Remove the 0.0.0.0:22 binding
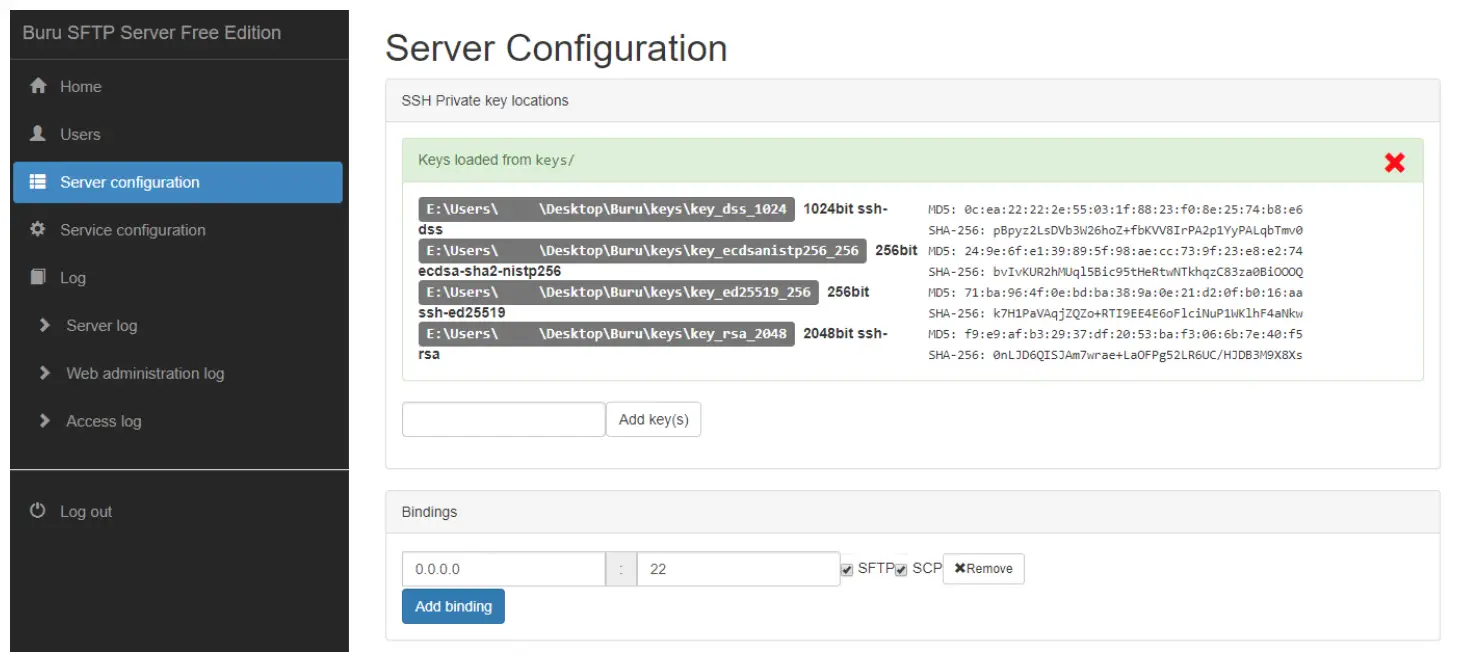 pos(983,569)
